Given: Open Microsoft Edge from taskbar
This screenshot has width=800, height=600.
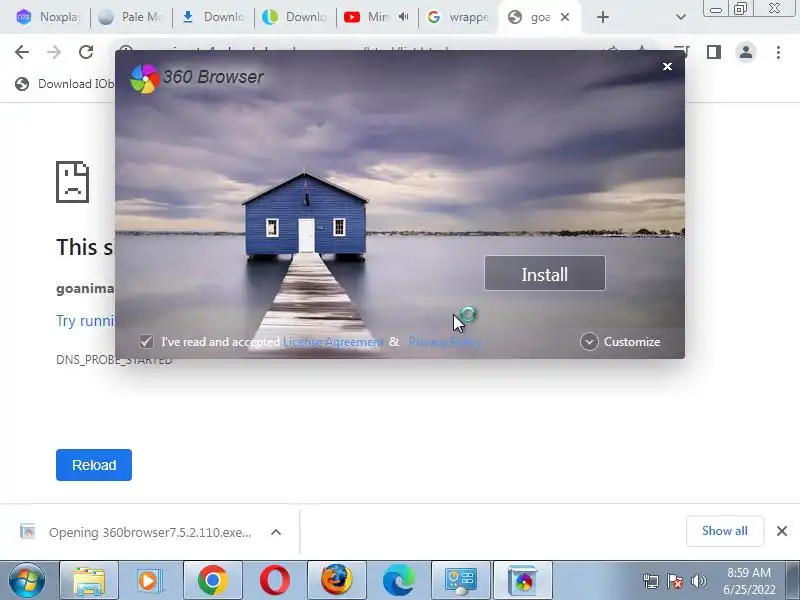Looking at the screenshot, I should (x=398, y=580).
